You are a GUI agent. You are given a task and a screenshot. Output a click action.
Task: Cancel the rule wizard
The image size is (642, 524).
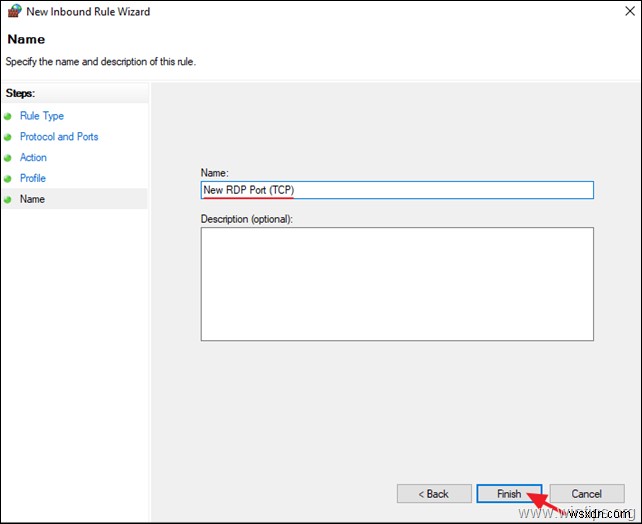point(587,494)
